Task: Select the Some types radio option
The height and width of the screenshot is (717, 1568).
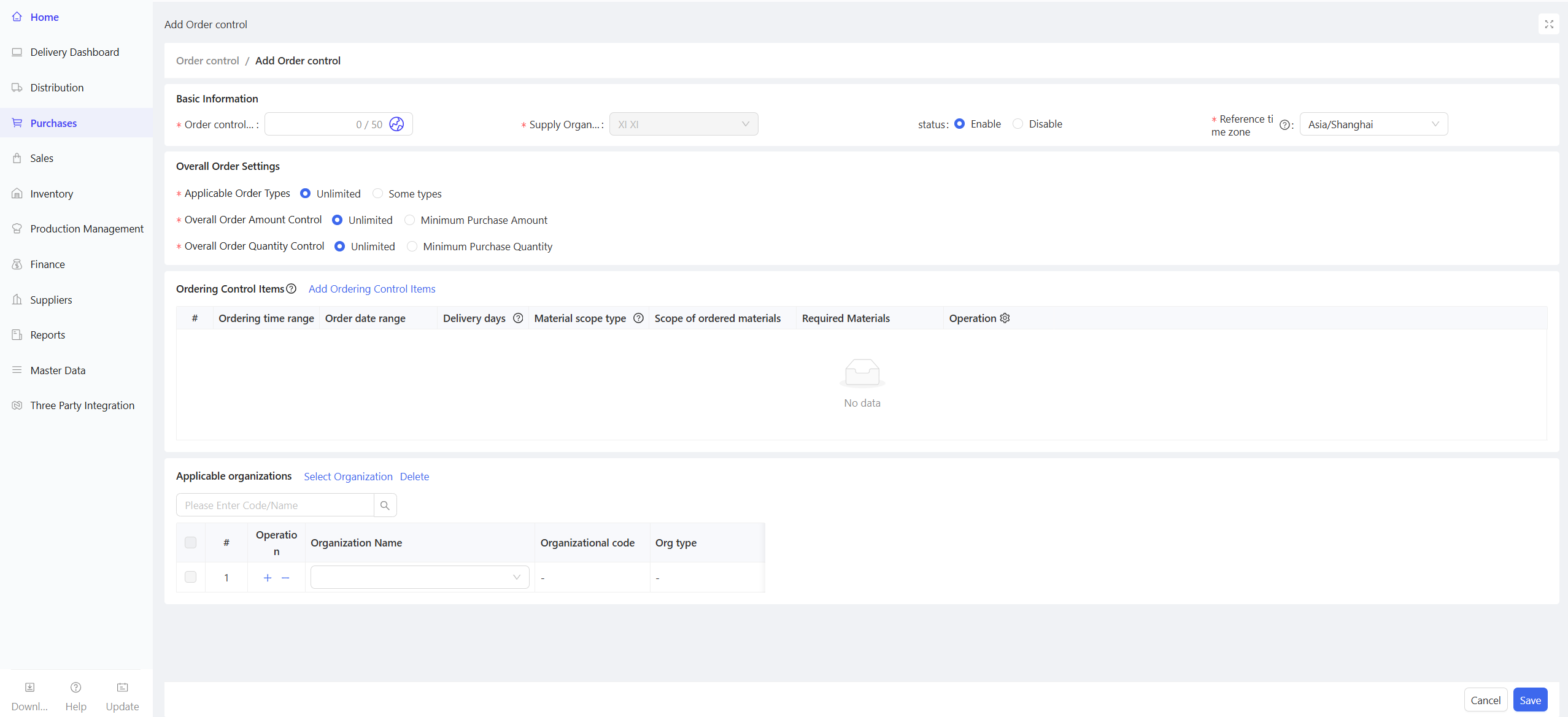Action: pos(378,194)
